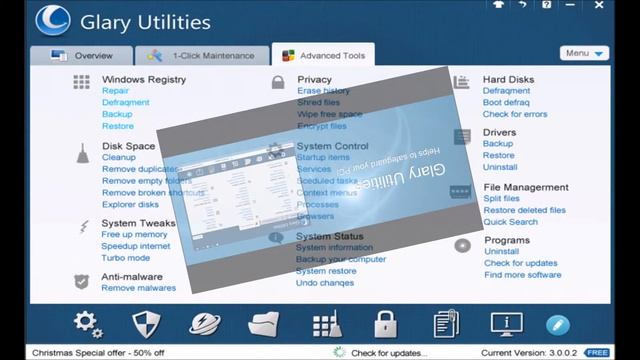Switch to the Overview tab
640x360 pixels.
[x=82, y=56]
